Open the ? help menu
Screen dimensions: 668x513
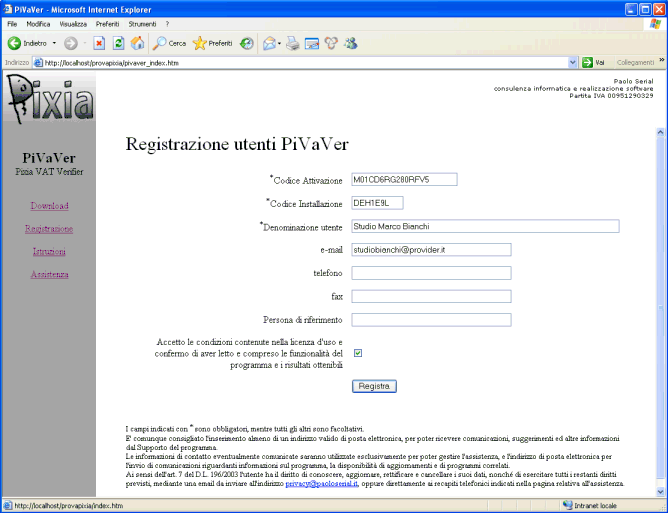(x=167, y=24)
